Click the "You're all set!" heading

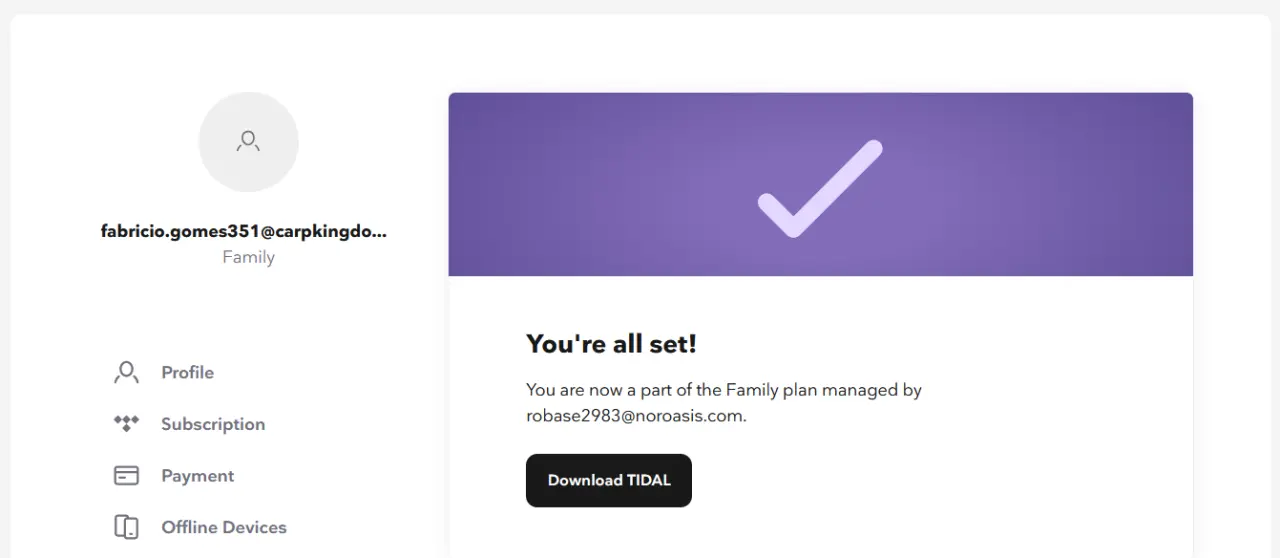[611, 344]
